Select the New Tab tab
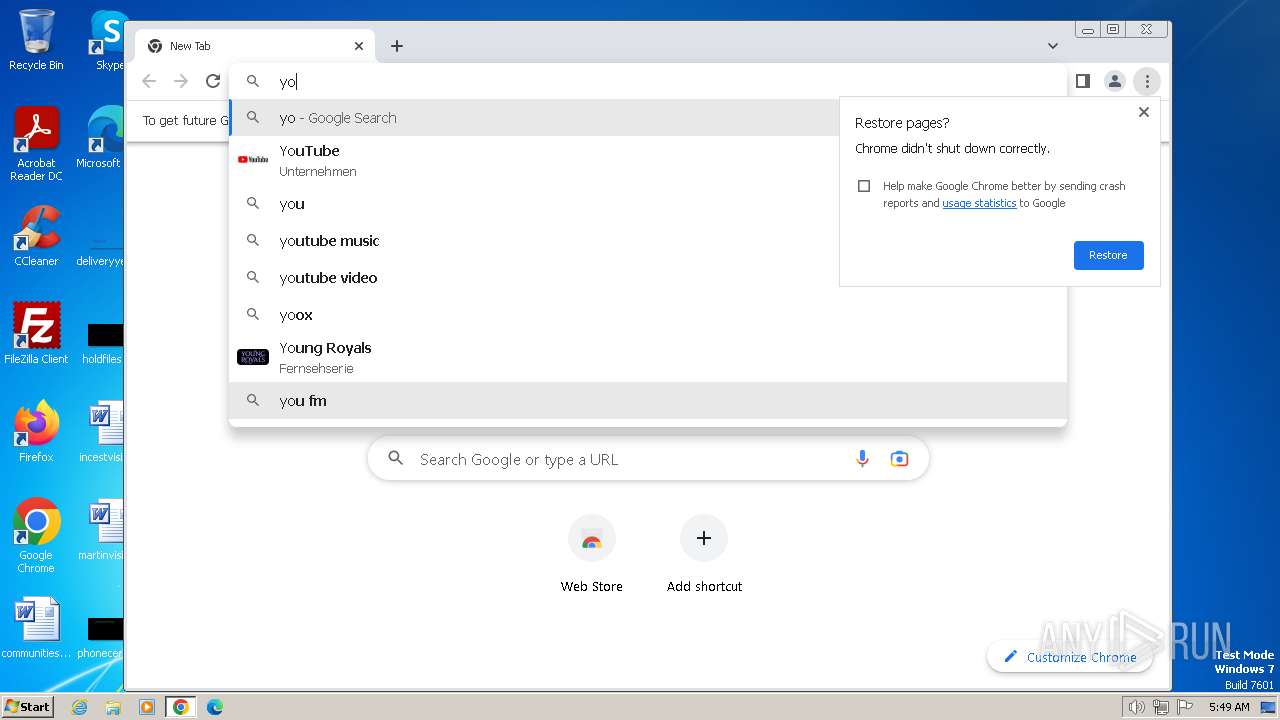 click(x=255, y=46)
